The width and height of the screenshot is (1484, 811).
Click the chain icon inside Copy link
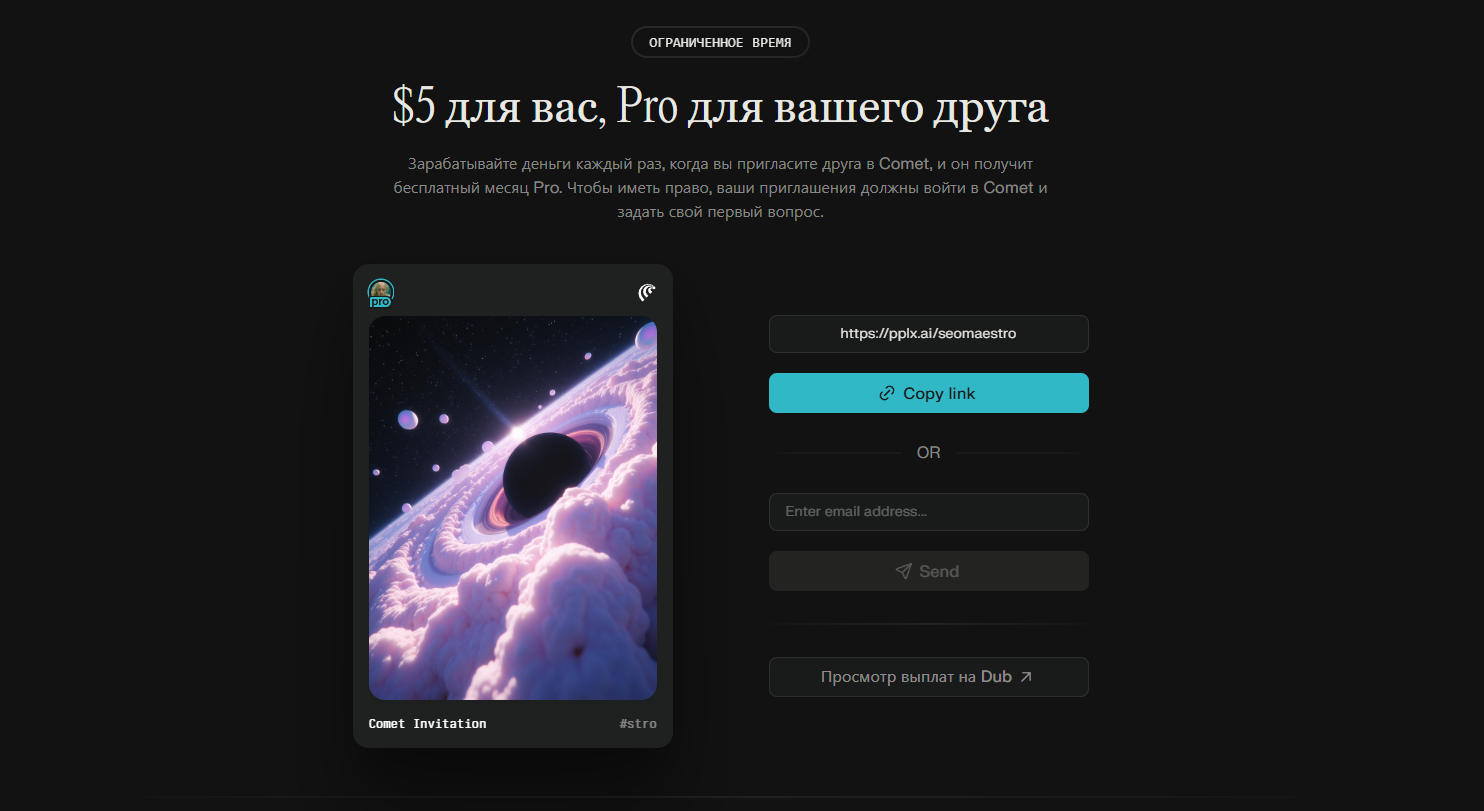[886, 393]
